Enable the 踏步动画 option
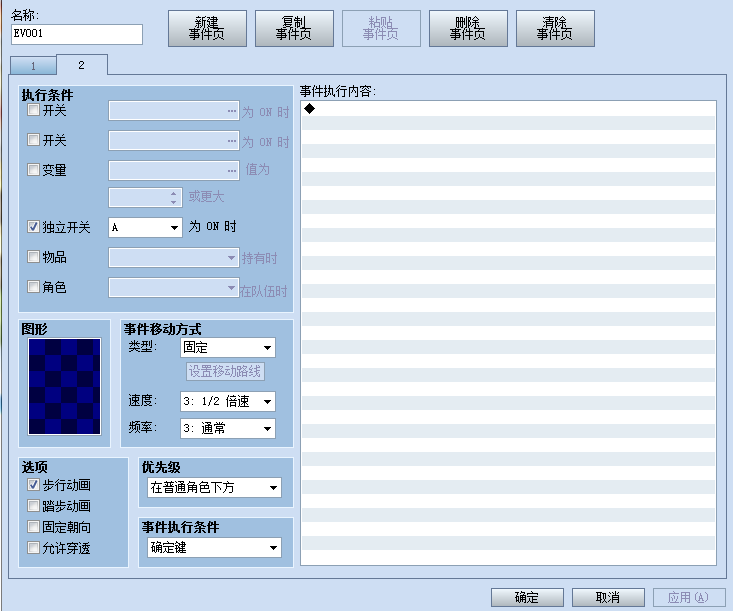The width and height of the screenshot is (733, 611). [33, 505]
